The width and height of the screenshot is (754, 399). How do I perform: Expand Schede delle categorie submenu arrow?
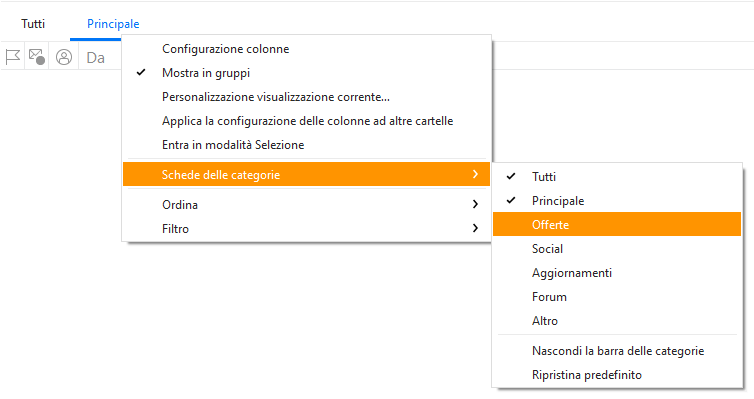point(475,174)
